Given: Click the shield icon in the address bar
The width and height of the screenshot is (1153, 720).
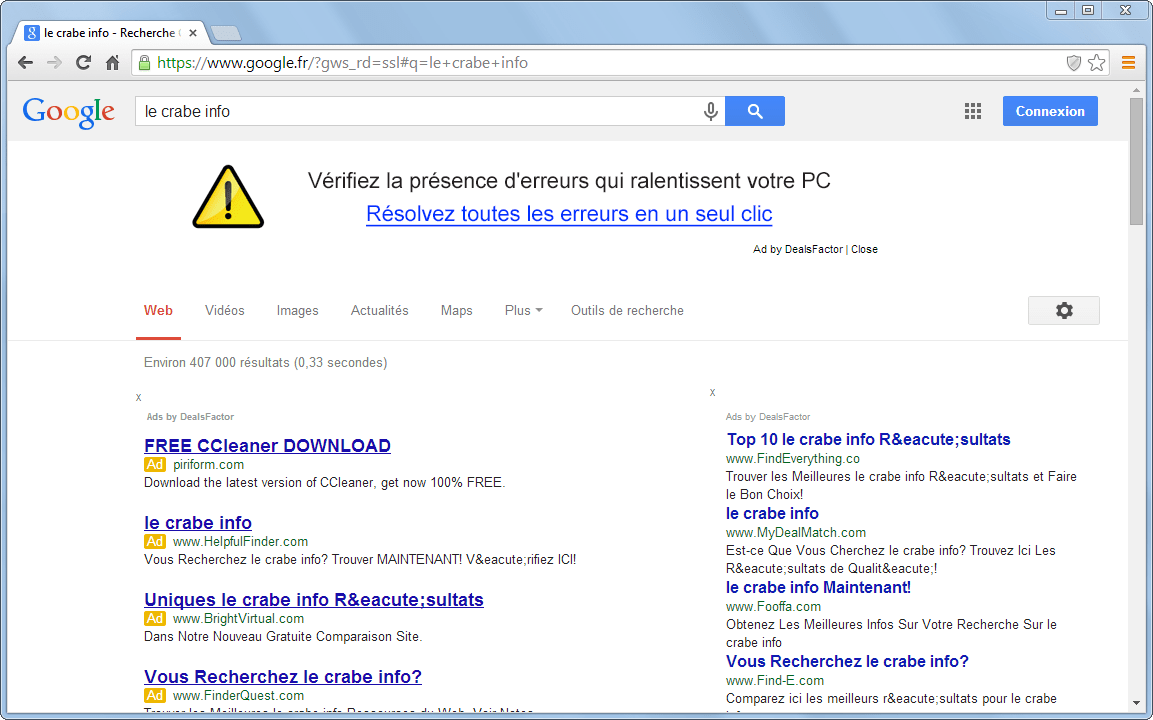Looking at the screenshot, I should (x=1074, y=63).
